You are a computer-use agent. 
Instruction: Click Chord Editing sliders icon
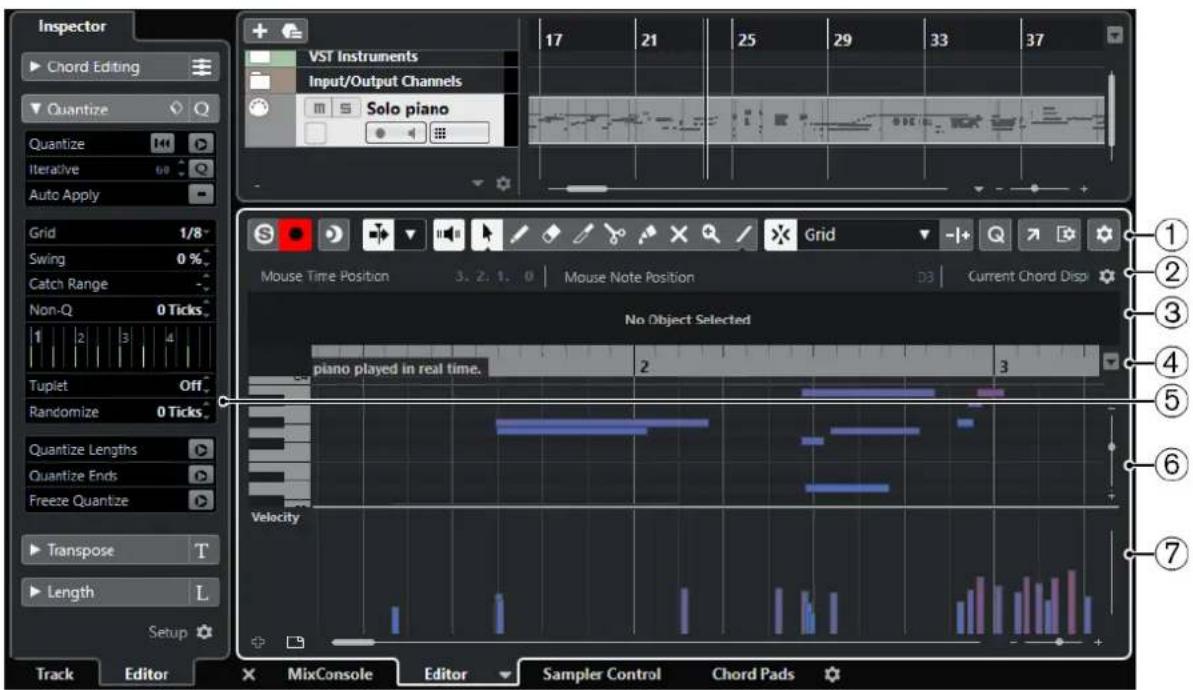[202, 67]
